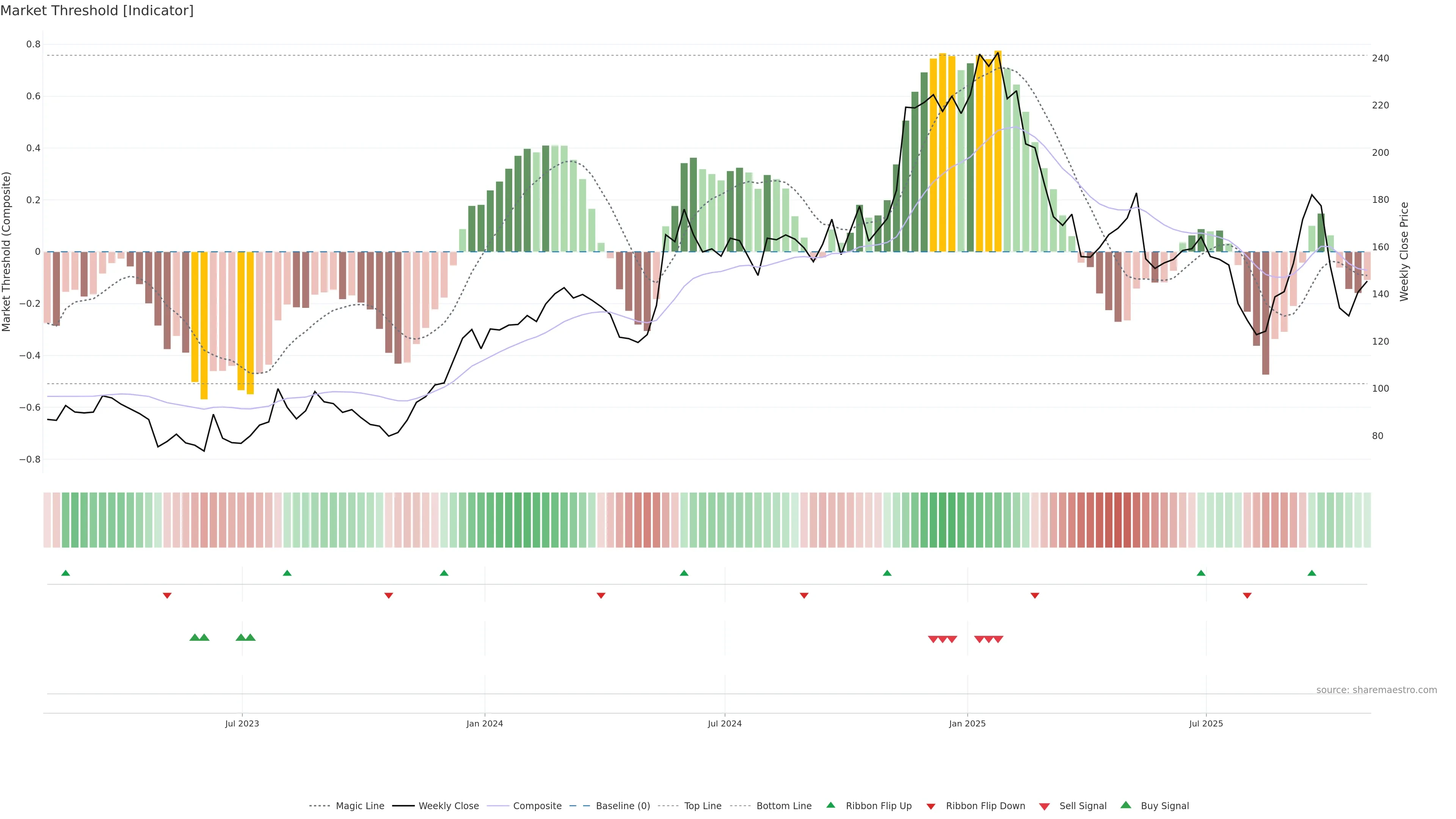This screenshot has height=819, width=1456.
Task: Click the Buy Signal legend triangle icon
Action: click(1125, 805)
